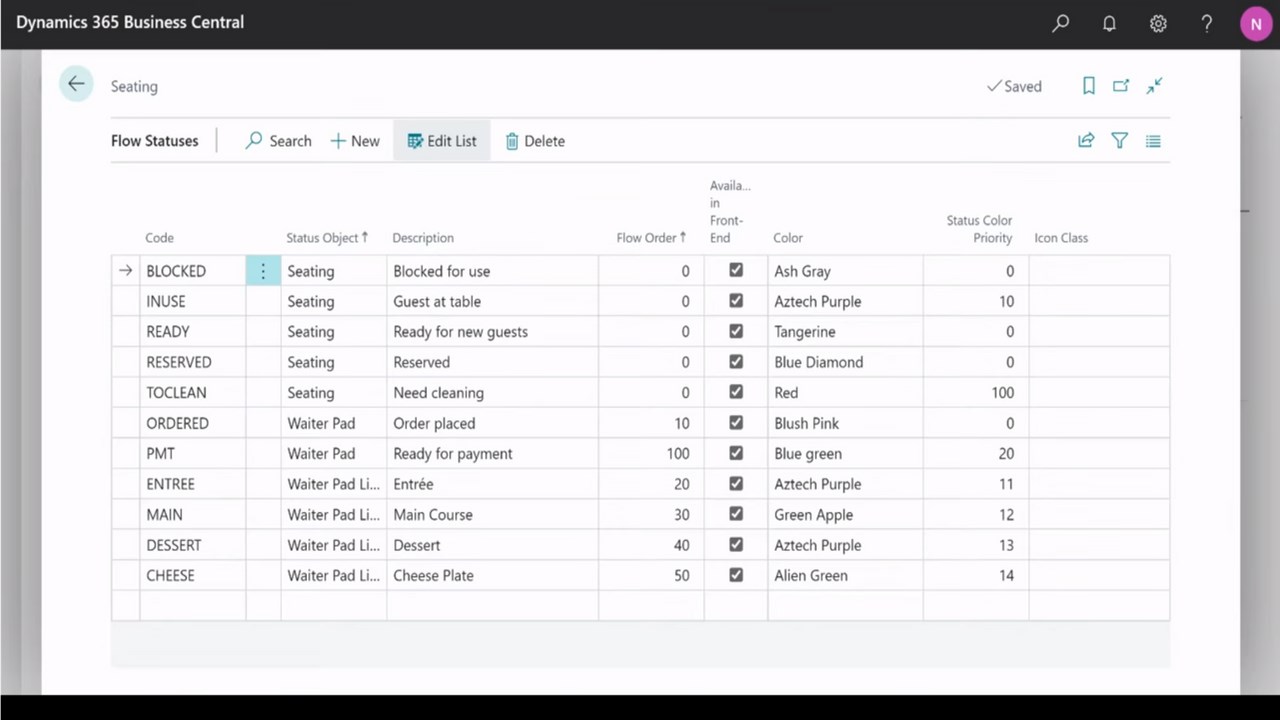
Task: Open page in new window icon
Action: [1121, 86]
